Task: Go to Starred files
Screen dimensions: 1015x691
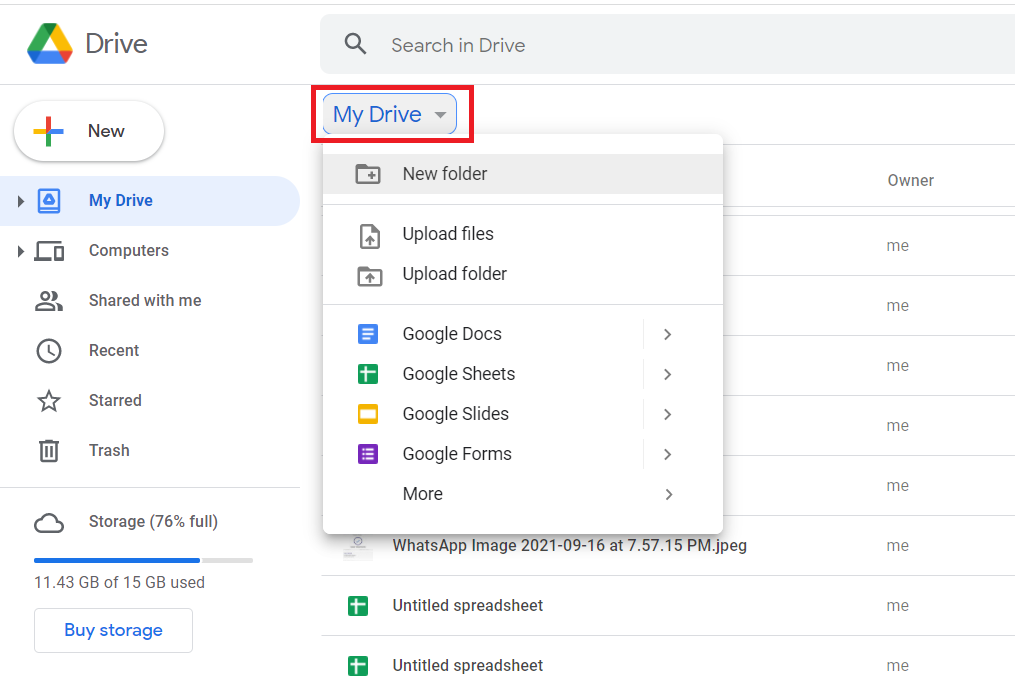Action: click(150, 400)
